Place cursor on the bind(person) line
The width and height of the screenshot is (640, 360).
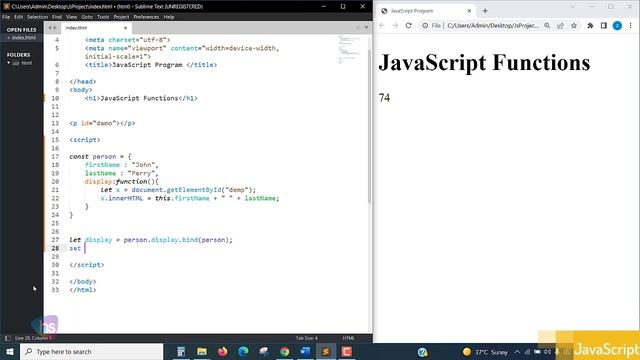(x=151, y=240)
